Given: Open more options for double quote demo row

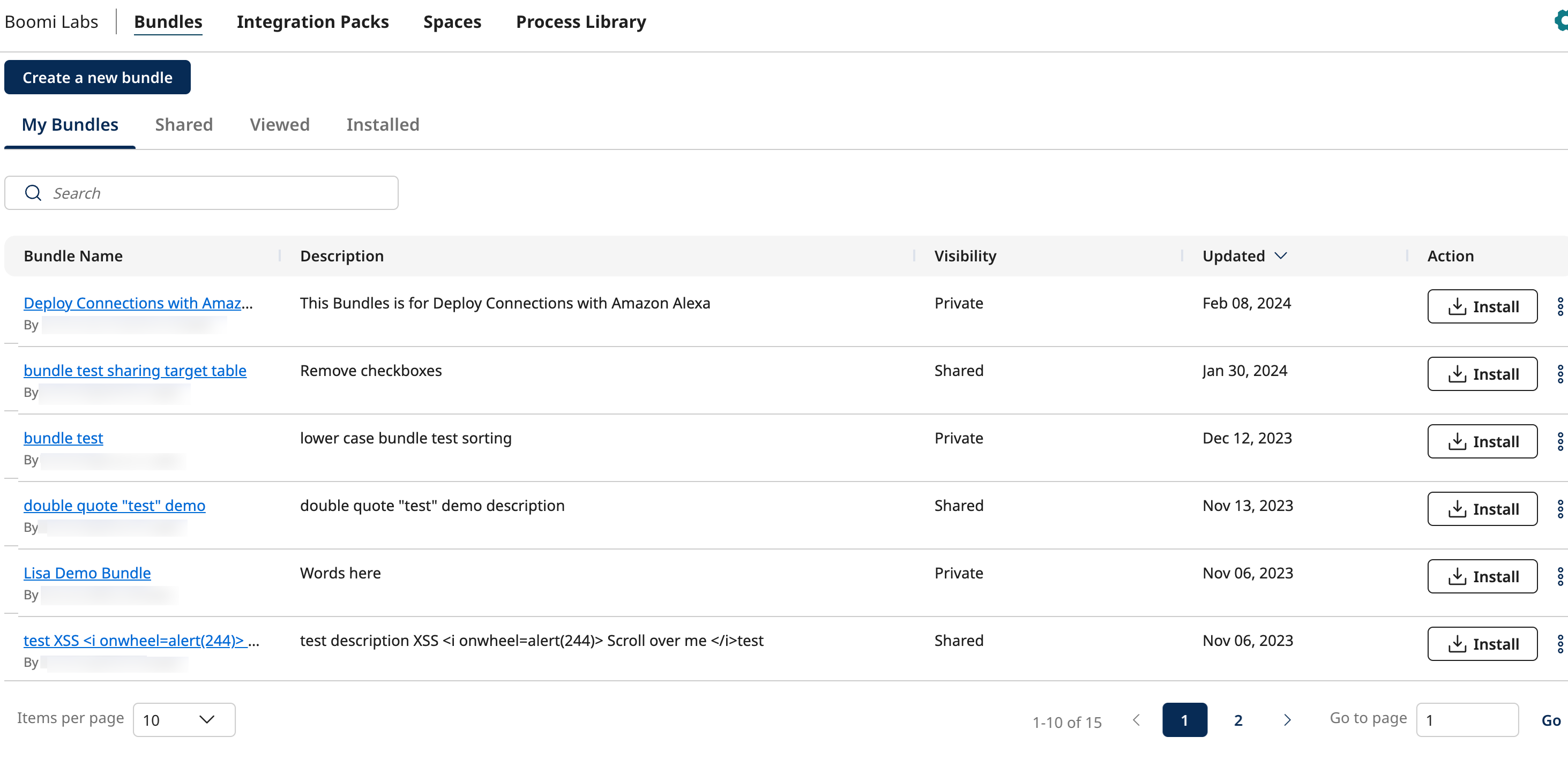Looking at the screenshot, I should [1559, 508].
